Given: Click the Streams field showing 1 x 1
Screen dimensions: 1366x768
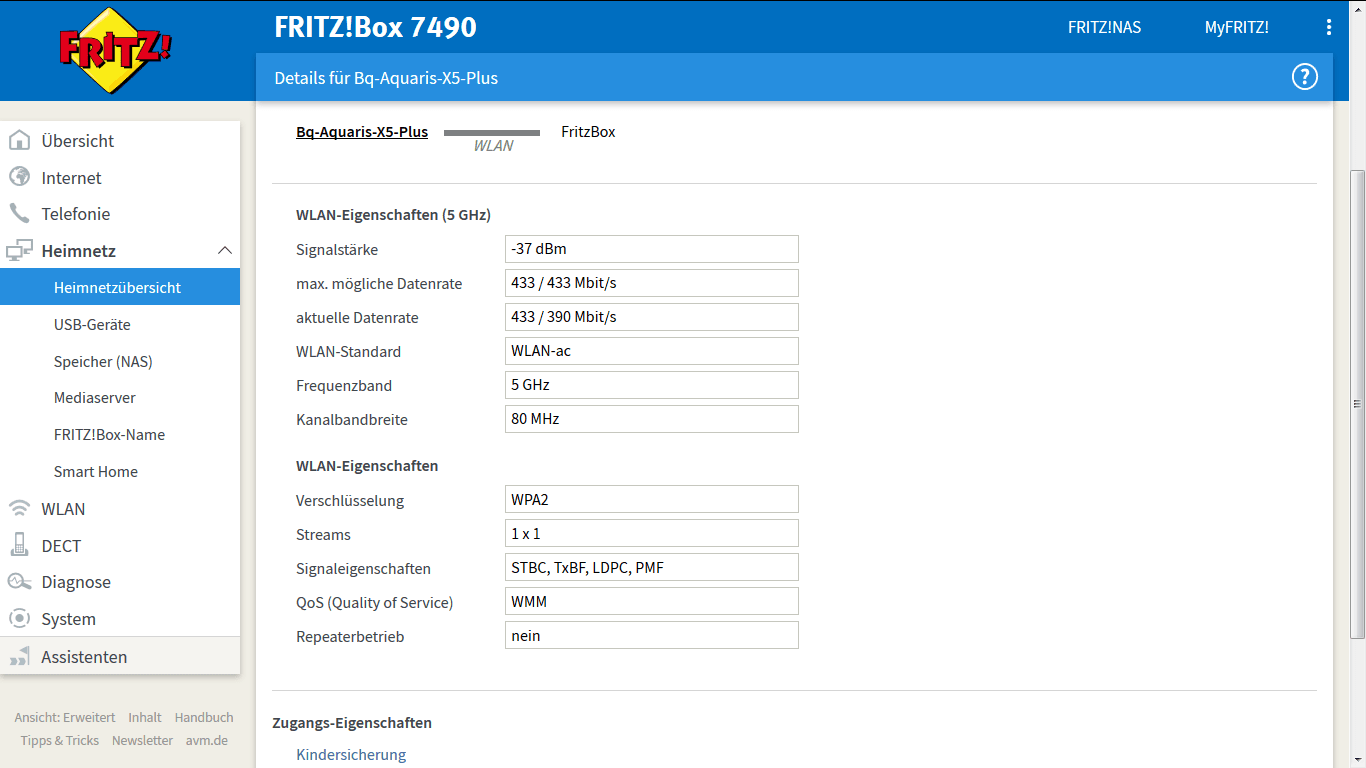Looking at the screenshot, I should [x=652, y=533].
